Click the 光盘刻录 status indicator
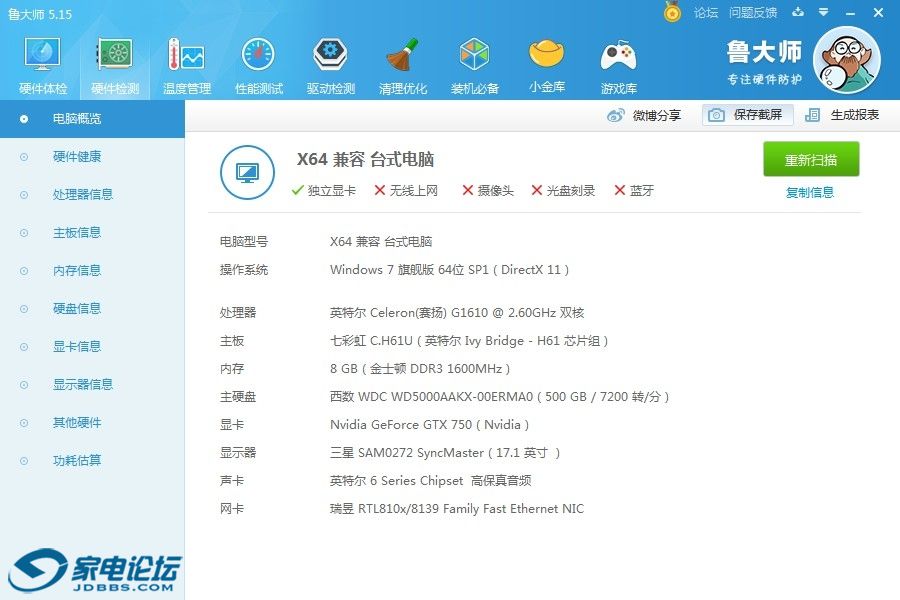The image size is (900, 600). (x=563, y=191)
